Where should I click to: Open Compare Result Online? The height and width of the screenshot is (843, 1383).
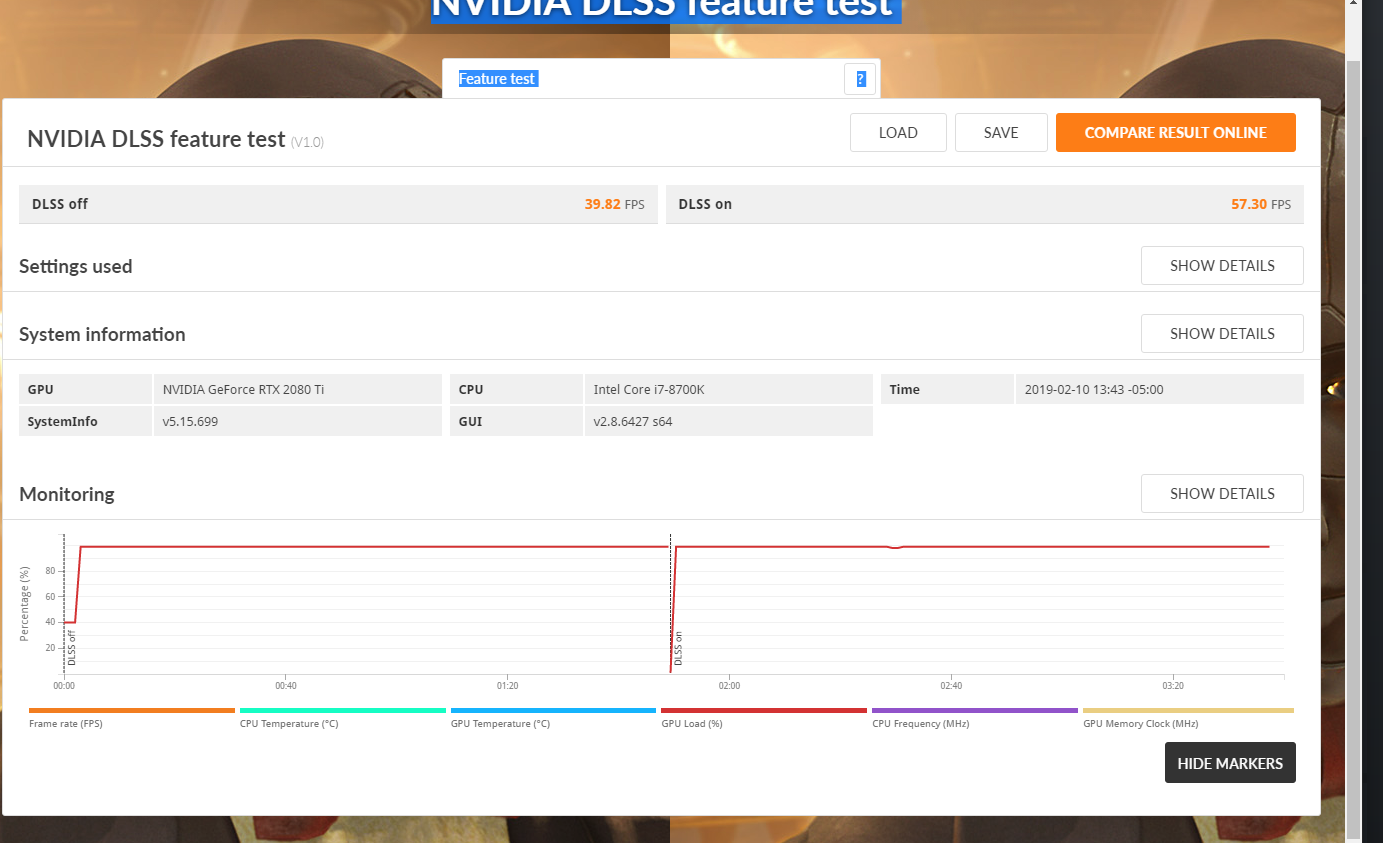pyautogui.click(x=1175, y=133)
